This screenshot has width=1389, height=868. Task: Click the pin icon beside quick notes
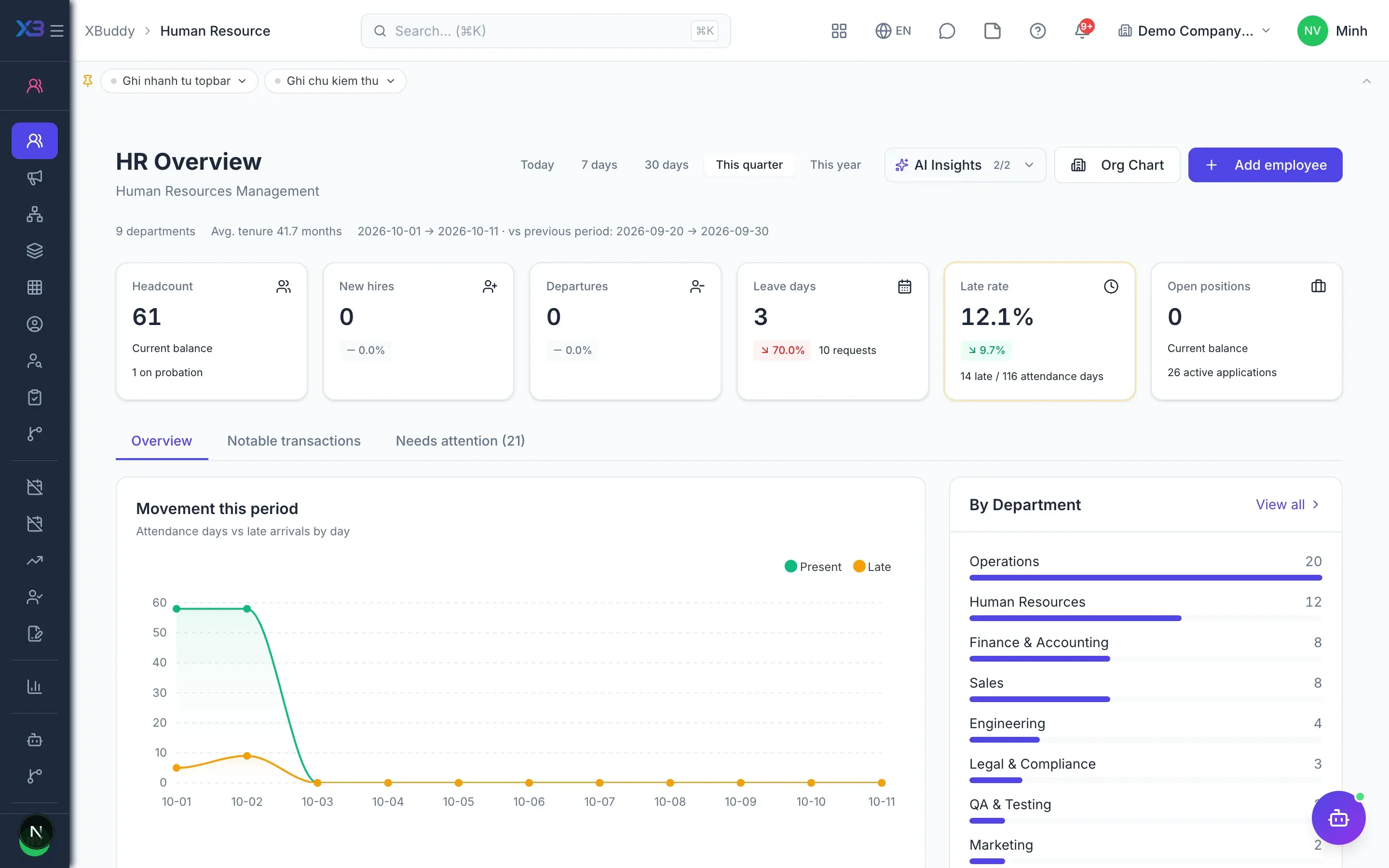[x=88, y=81]
